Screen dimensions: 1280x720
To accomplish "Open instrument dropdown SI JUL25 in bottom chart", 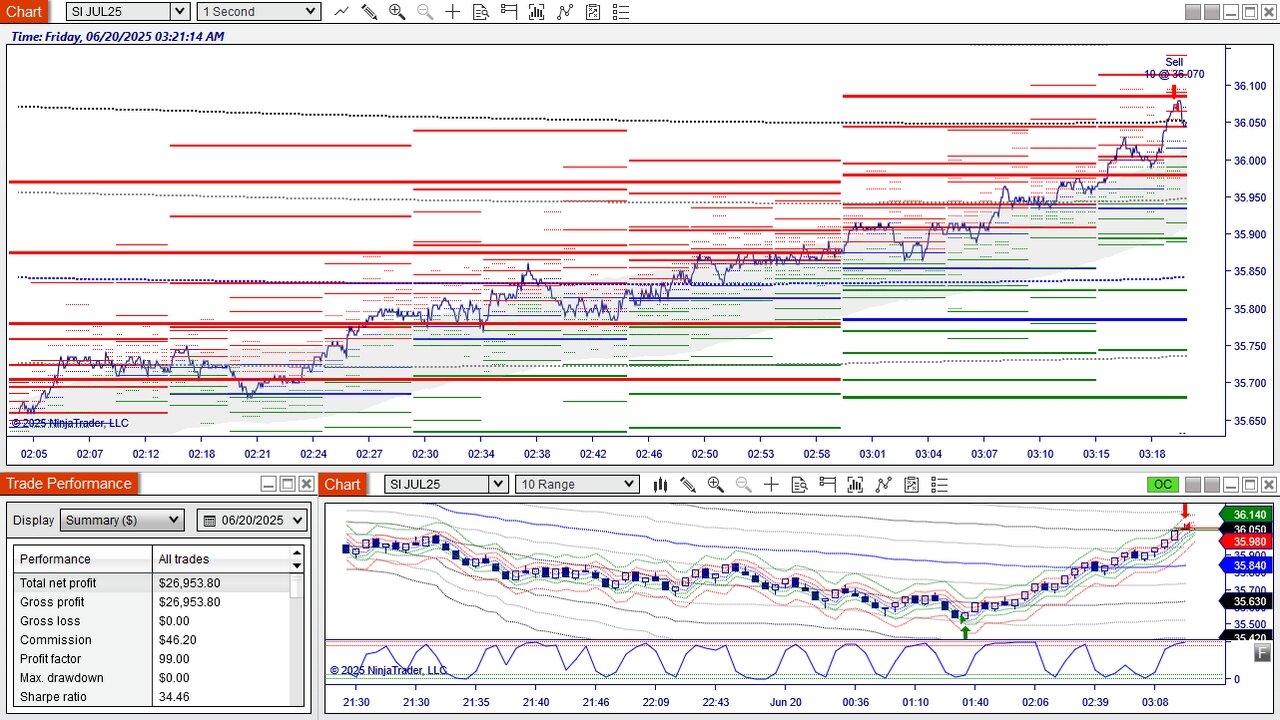I will (446, 485).
